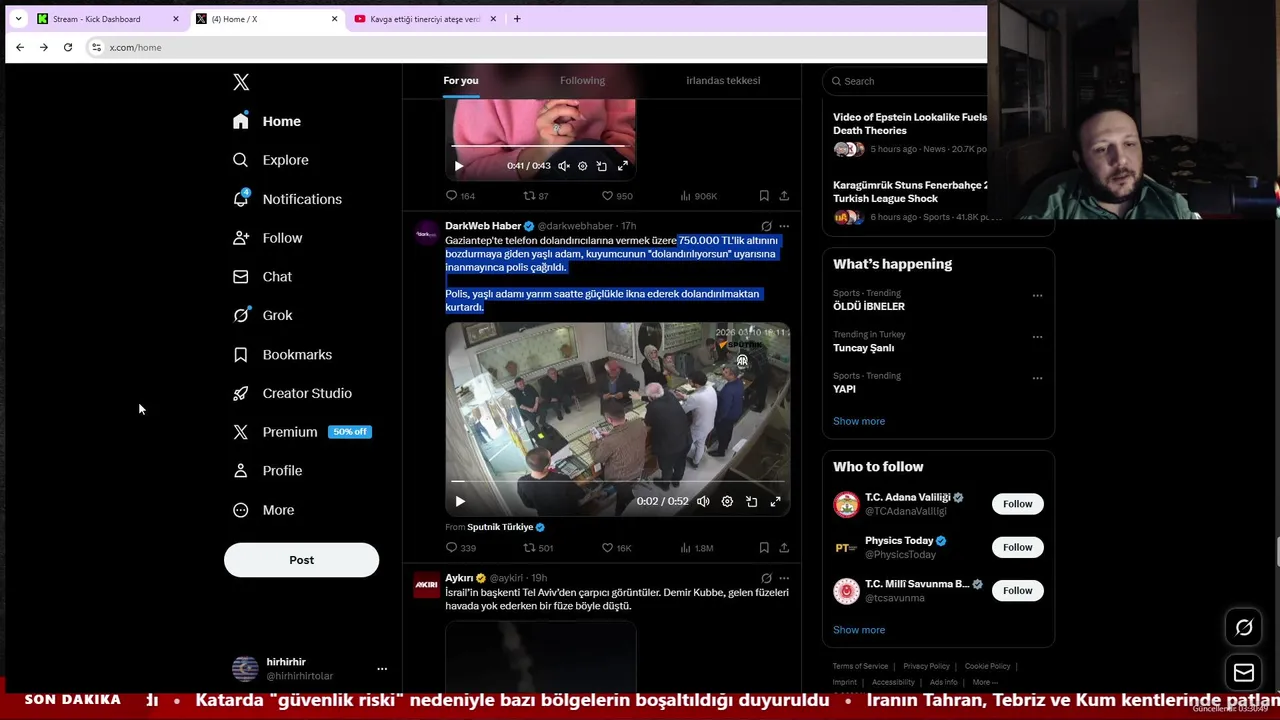The height and width of the screenshot is (720, 1280).
Task: Switch to the For you tab
Action: click(x=461, y=80)
